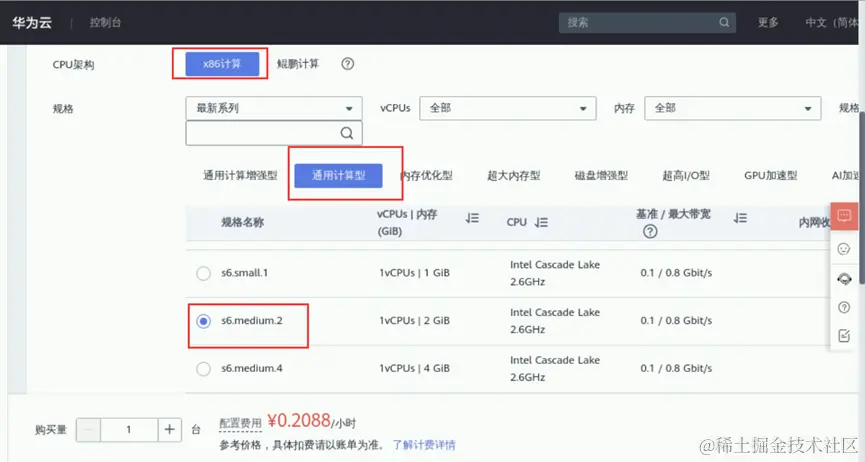Click the magnifier in the spec search box
This screenshot has width=865, height=462.
346,133
